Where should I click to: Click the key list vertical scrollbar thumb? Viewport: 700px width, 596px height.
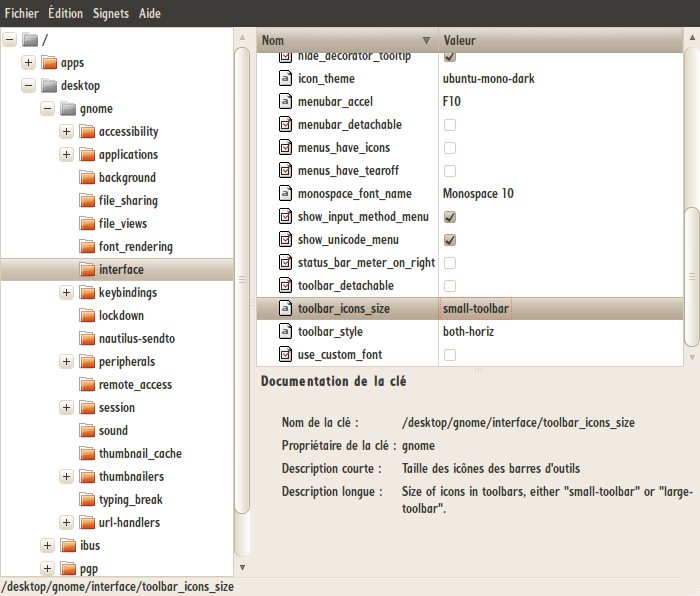692,277
